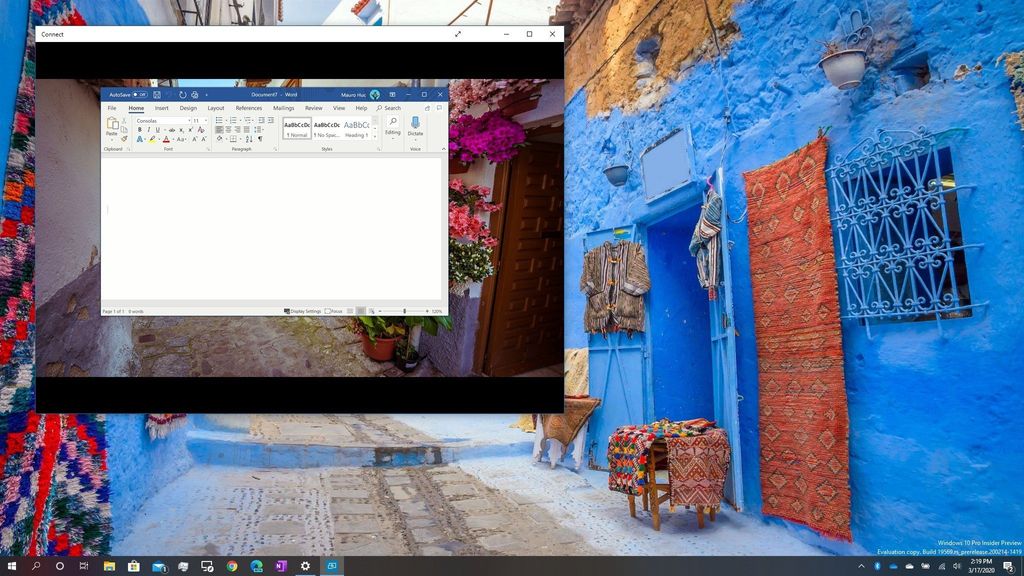The height and width of the screenshot is (576, 1024).
Task: Click the Format Painter icon
Action: [124, 138]
